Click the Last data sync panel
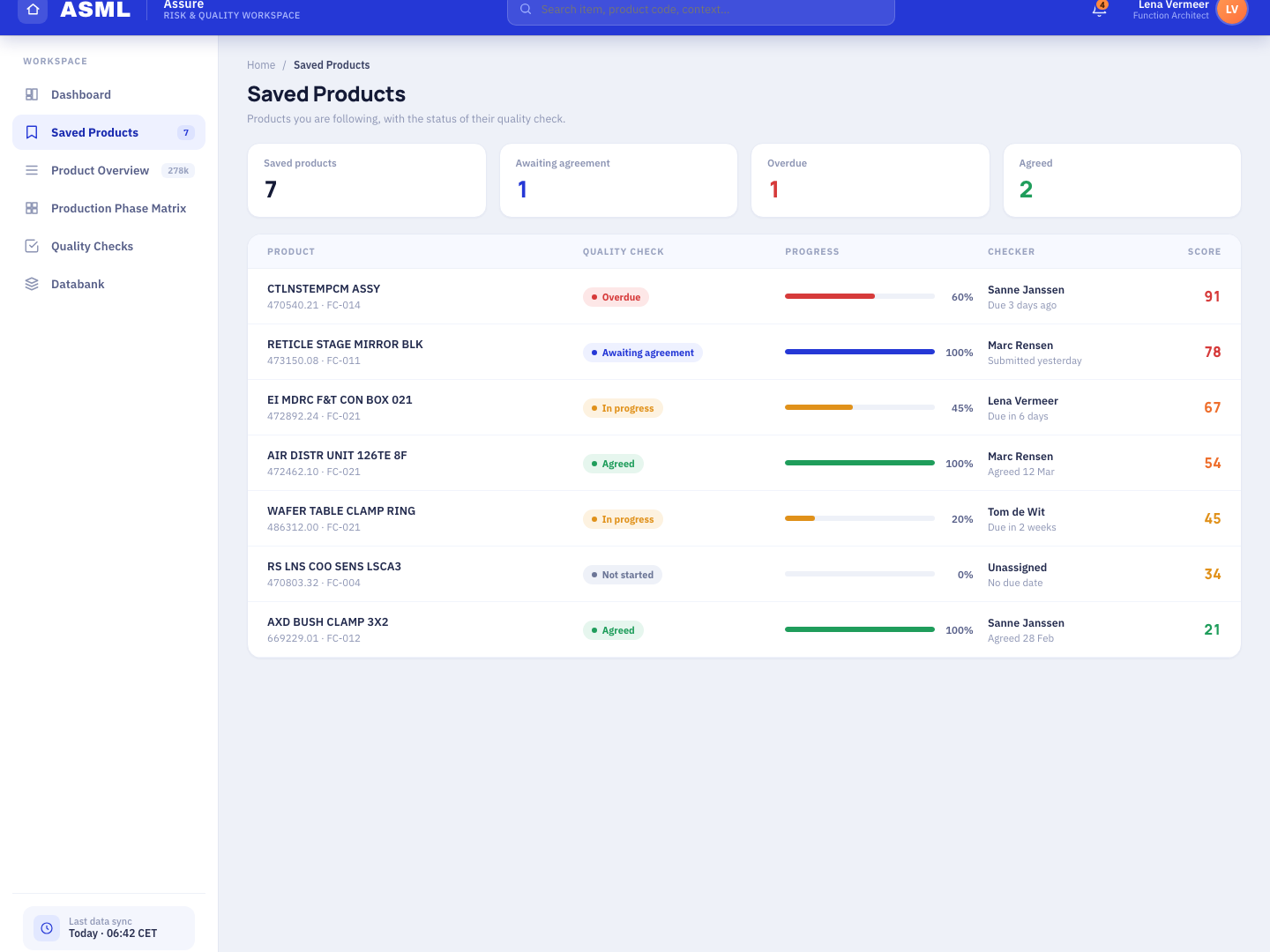 pos(108,928)
